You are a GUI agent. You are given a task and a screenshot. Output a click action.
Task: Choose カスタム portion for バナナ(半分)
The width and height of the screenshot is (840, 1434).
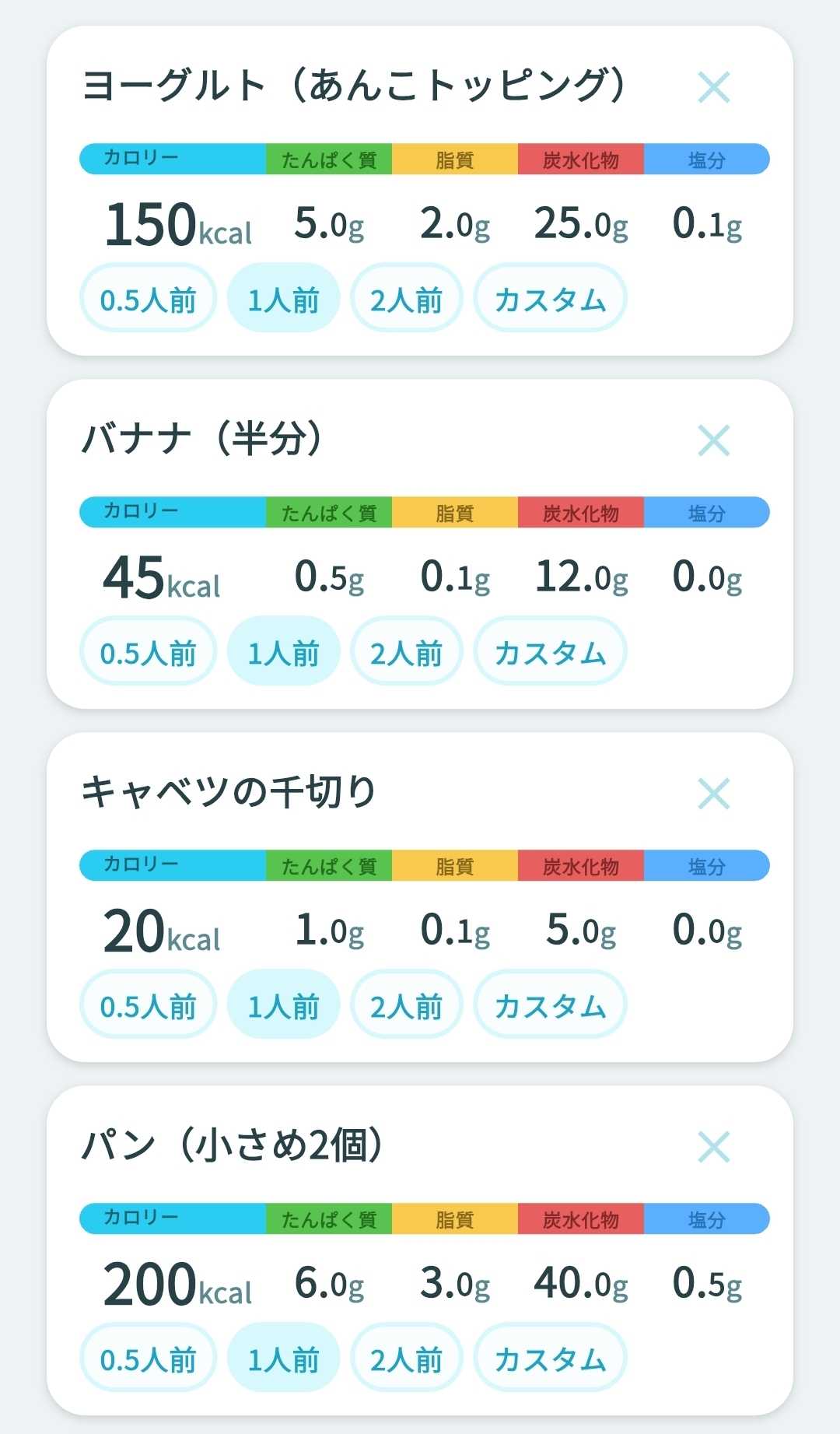[550, 652]
